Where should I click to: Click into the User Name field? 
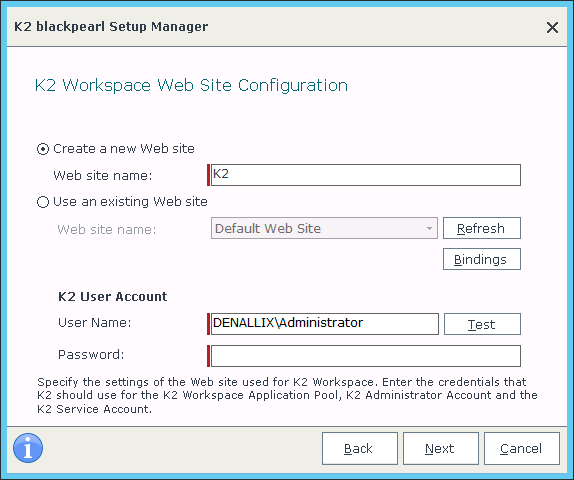325,324
